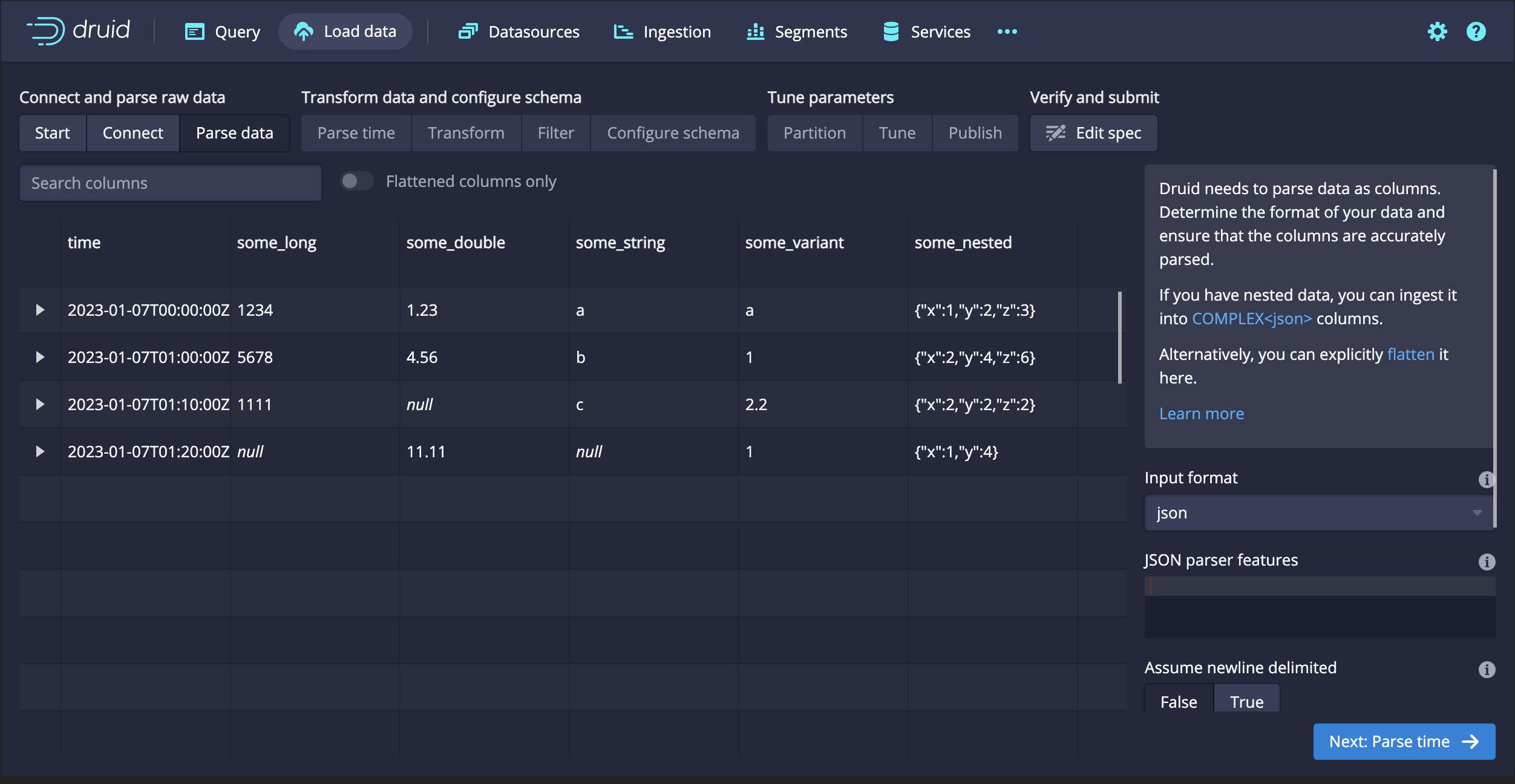Viewport: 1515px width, 784px height.
Task: Click the more options ellipsis icon
Action: pyautogui.click(x=1007, y=31)
